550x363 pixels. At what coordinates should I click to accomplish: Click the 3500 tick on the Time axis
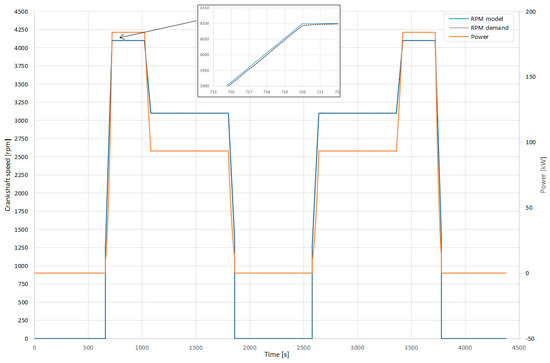pyautogui.click(x=411, y=348)
